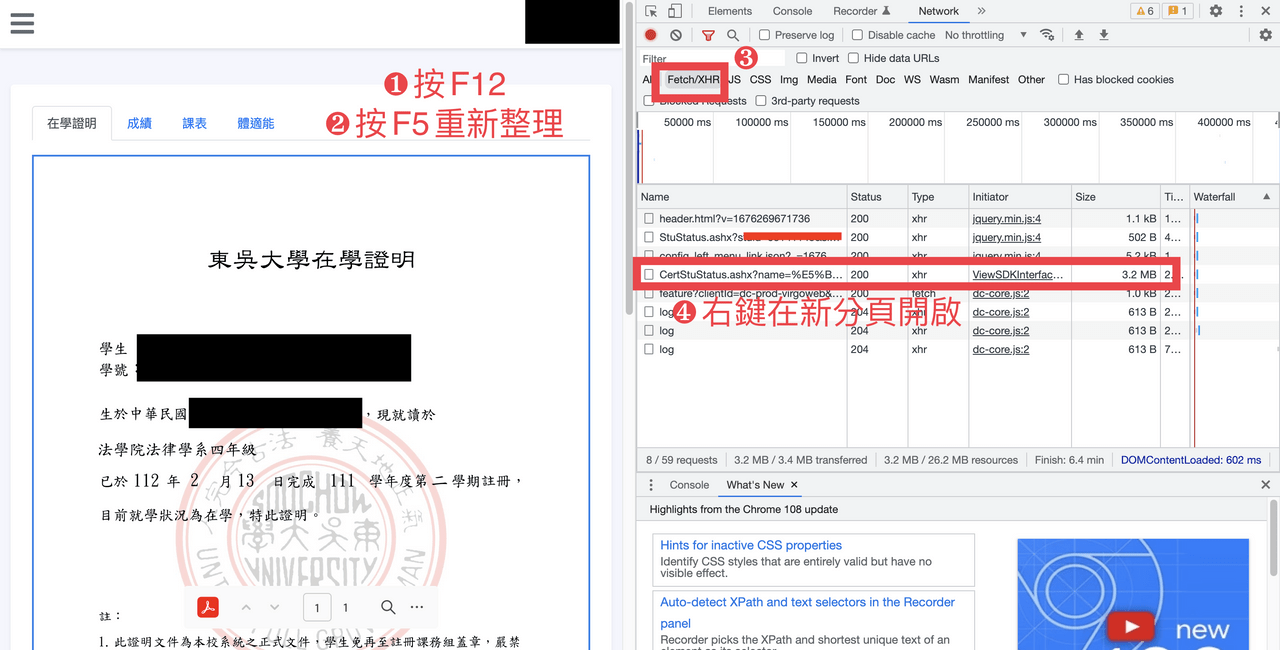Check Hide data URLs
The image size is (1280, 650).
click(x=853, y=58)
